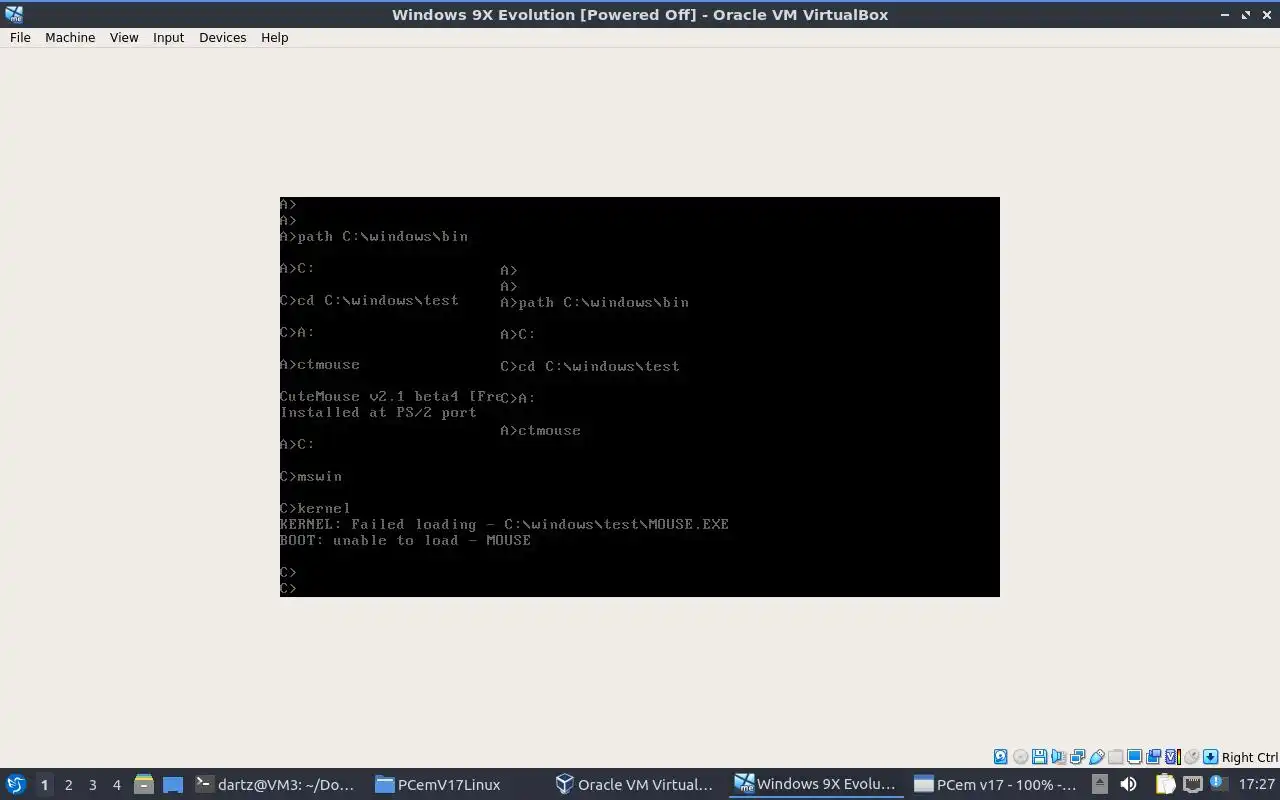Click the optical drive status icon

(1020, 757)
